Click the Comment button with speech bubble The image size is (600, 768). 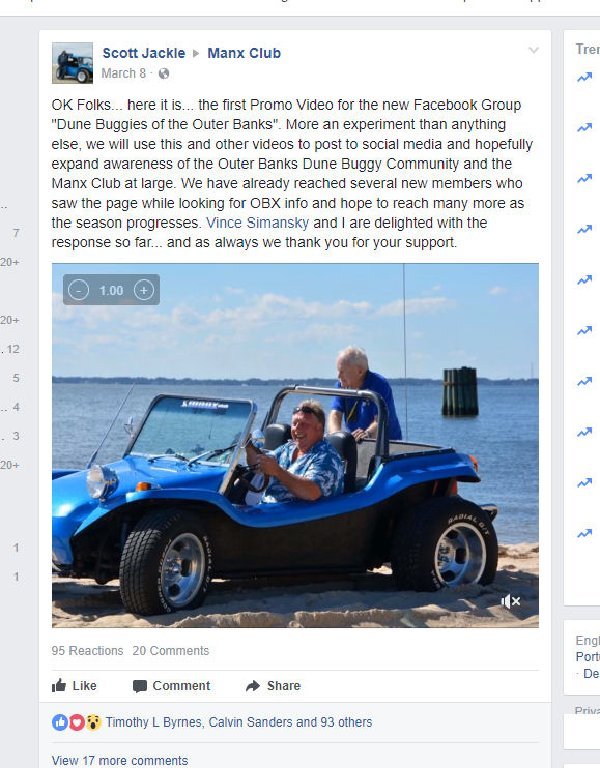click(171, 686)
